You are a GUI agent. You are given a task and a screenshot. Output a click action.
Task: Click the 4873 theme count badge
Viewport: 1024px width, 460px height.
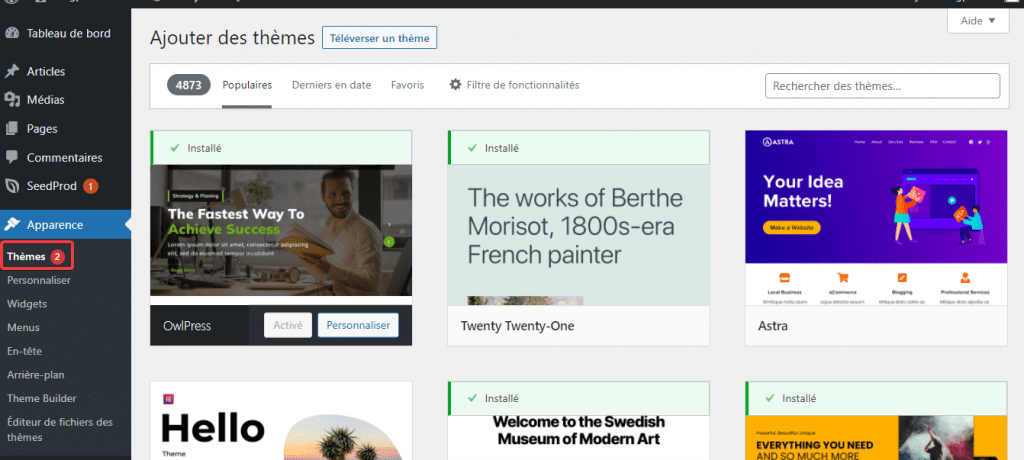[189, 85]
